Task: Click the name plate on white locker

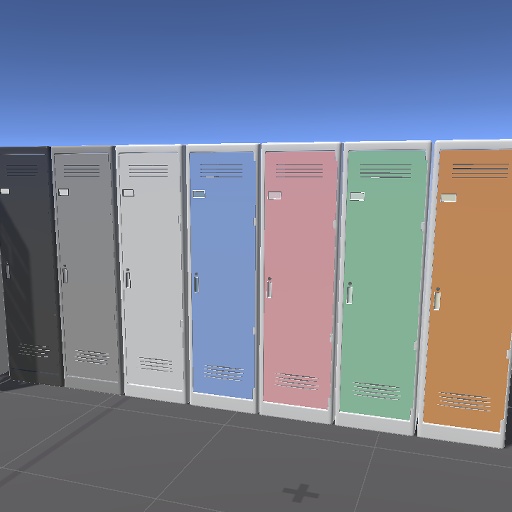Action: click(128, 193)
